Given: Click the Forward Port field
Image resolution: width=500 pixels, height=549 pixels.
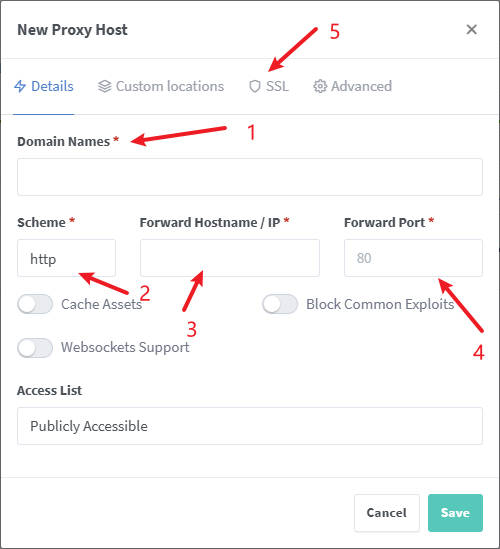Looking at the screenshot, I should click(x=413, y=258).
